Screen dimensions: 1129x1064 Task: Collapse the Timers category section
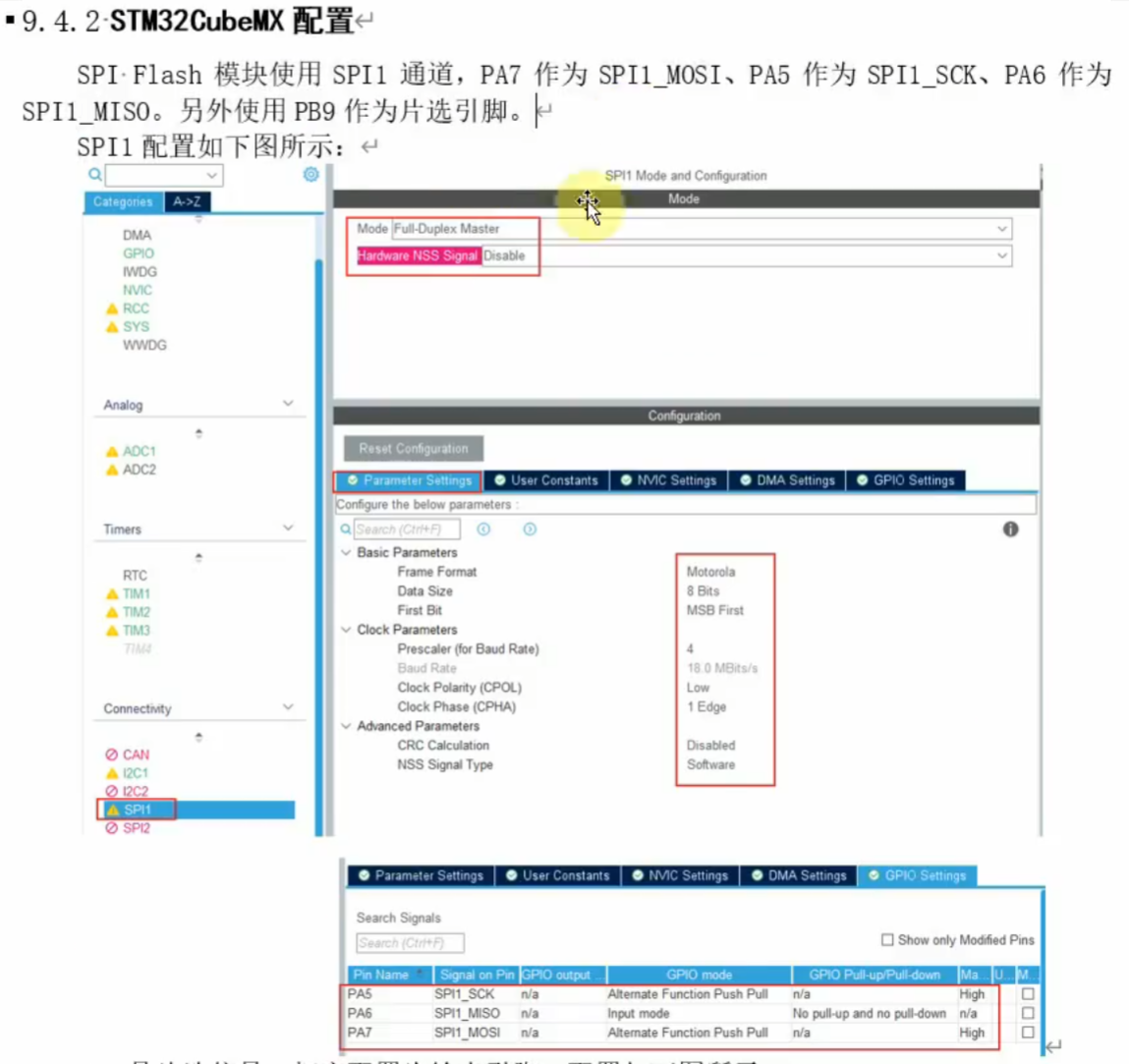coord(288,528)
